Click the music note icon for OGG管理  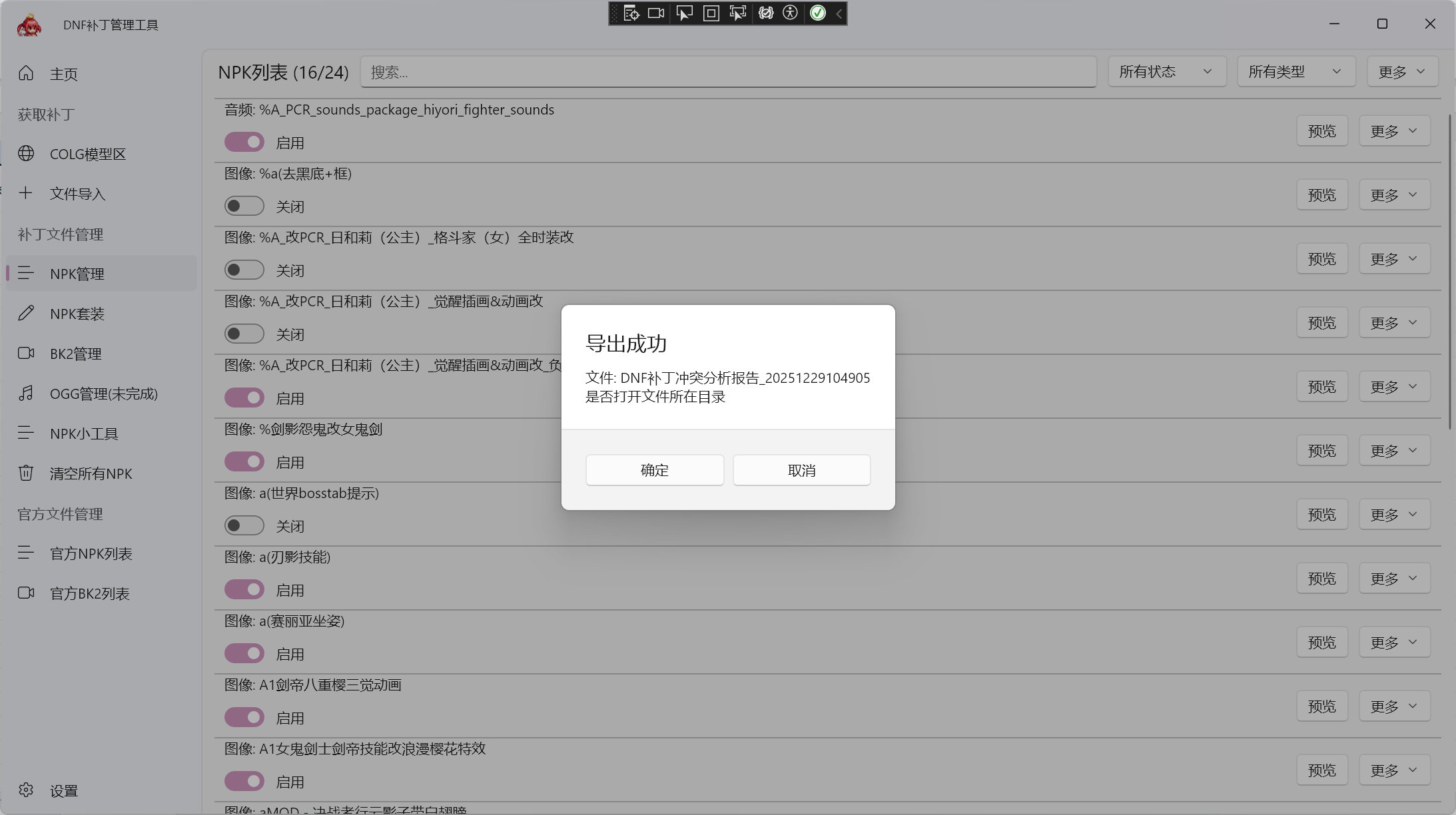26,393
